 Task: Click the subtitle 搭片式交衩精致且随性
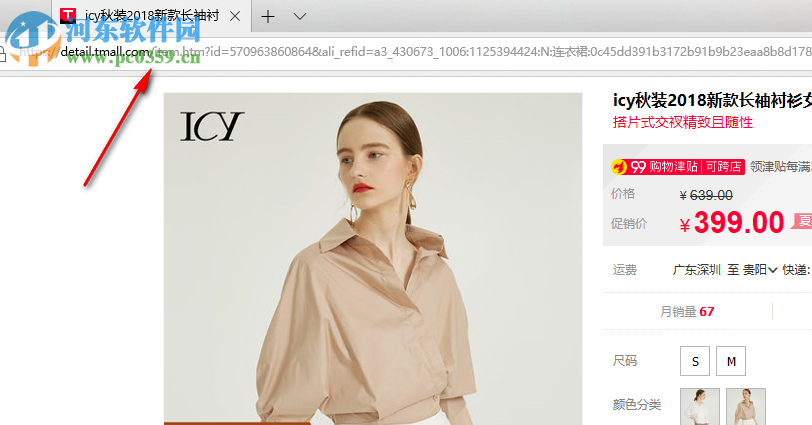coord(683,123)
